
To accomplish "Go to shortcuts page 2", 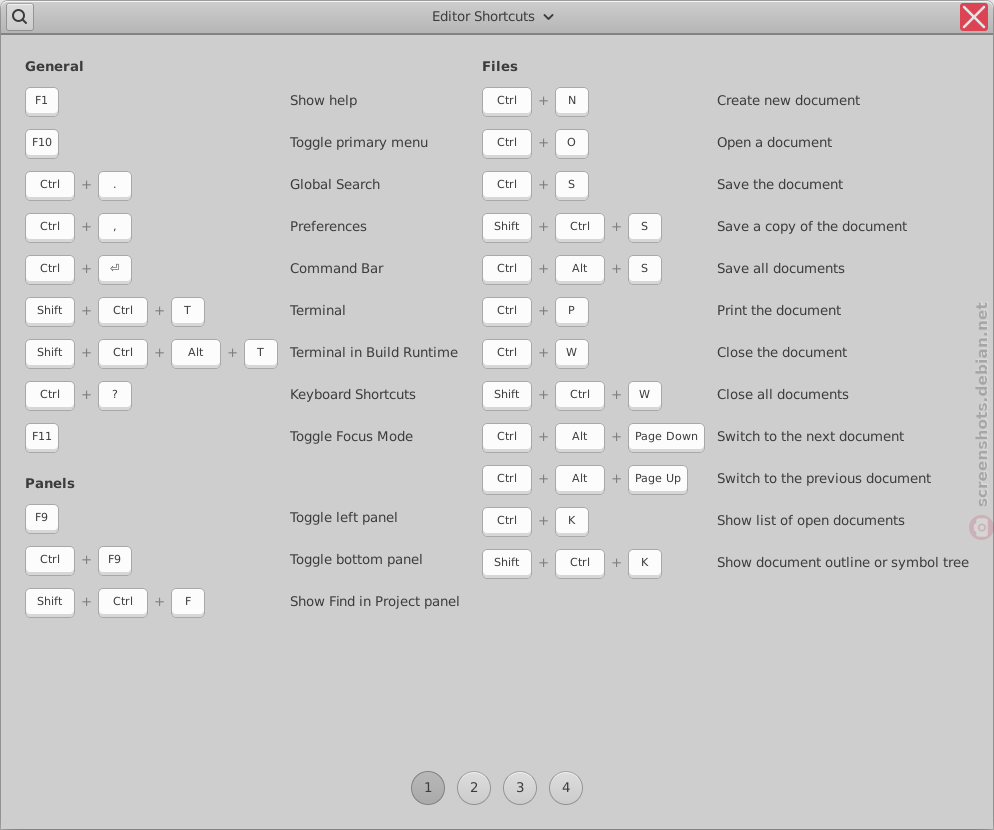I will click(474, 788).
